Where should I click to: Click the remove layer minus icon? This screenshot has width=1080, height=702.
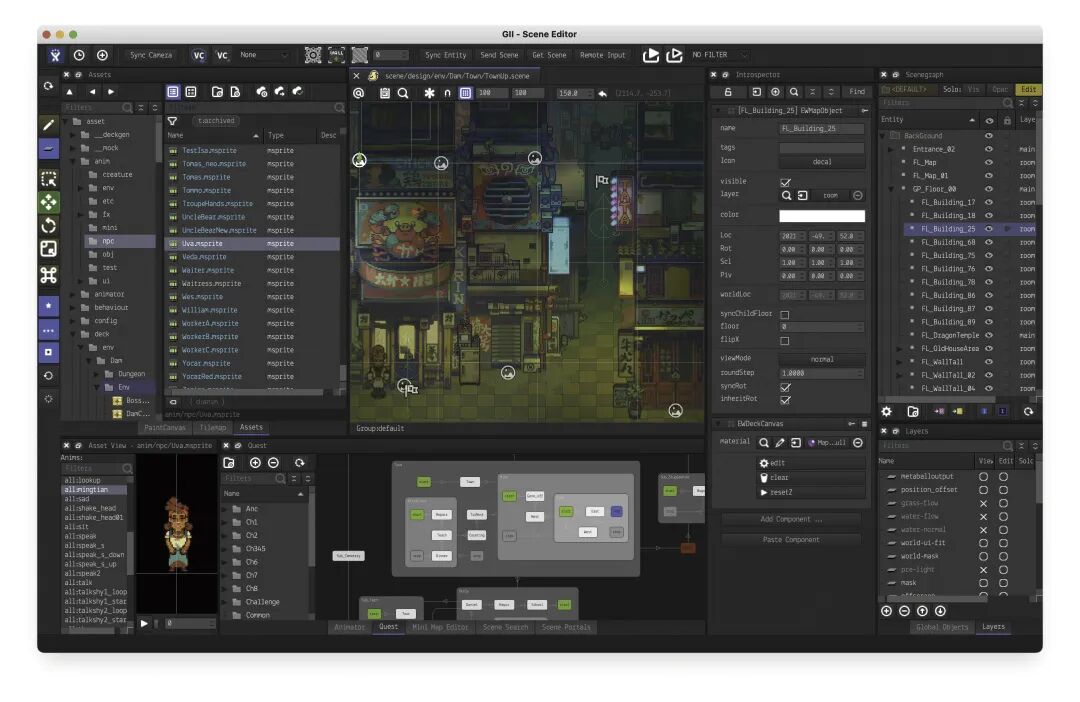pos(904,611)
